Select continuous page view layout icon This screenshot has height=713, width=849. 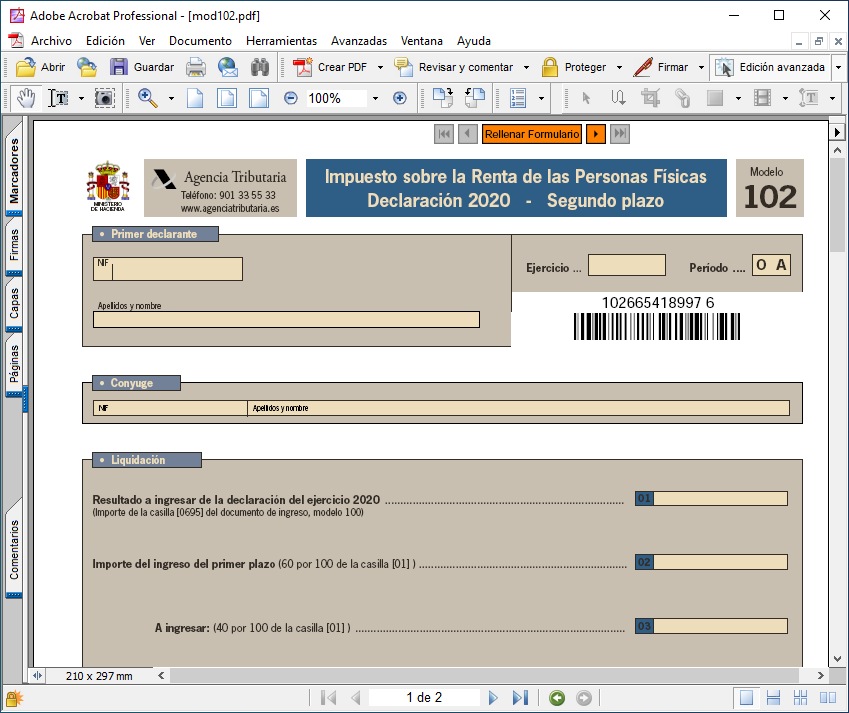click(773, 698)
